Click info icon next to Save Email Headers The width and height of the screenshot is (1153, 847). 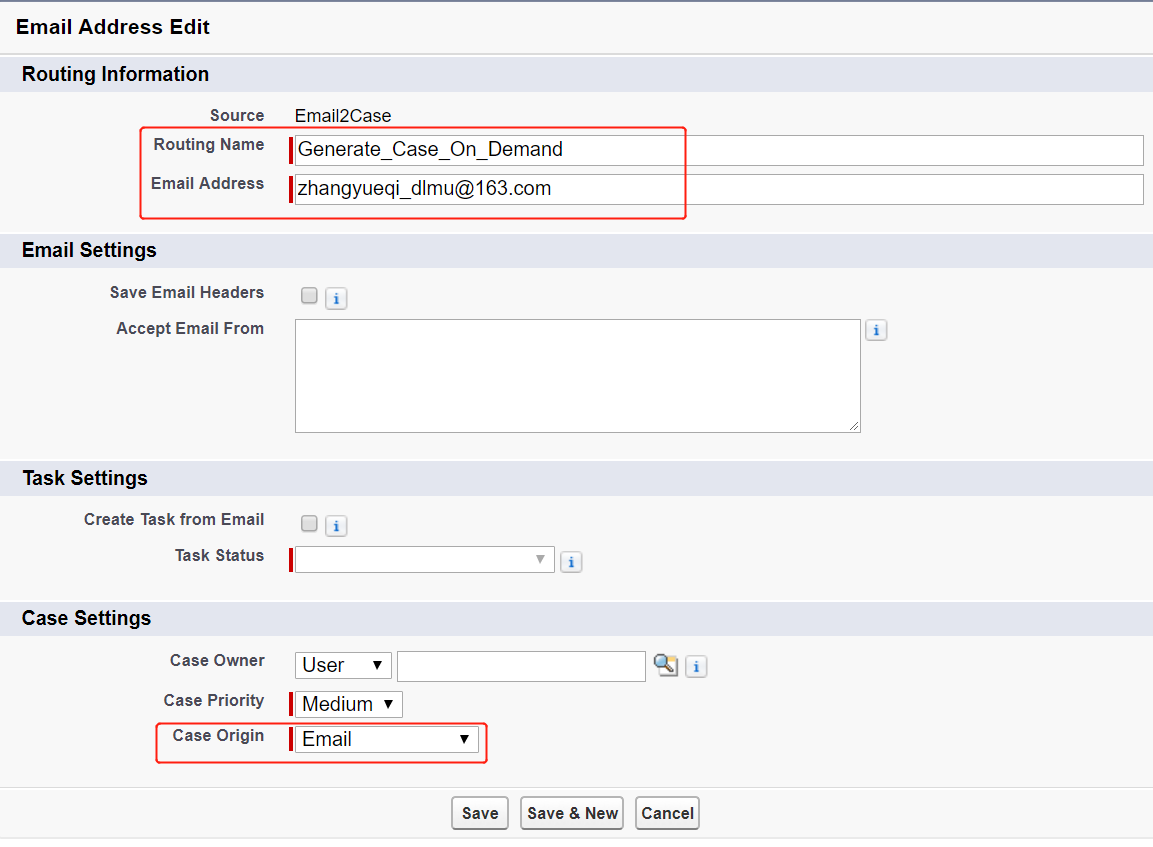point(336,298)
